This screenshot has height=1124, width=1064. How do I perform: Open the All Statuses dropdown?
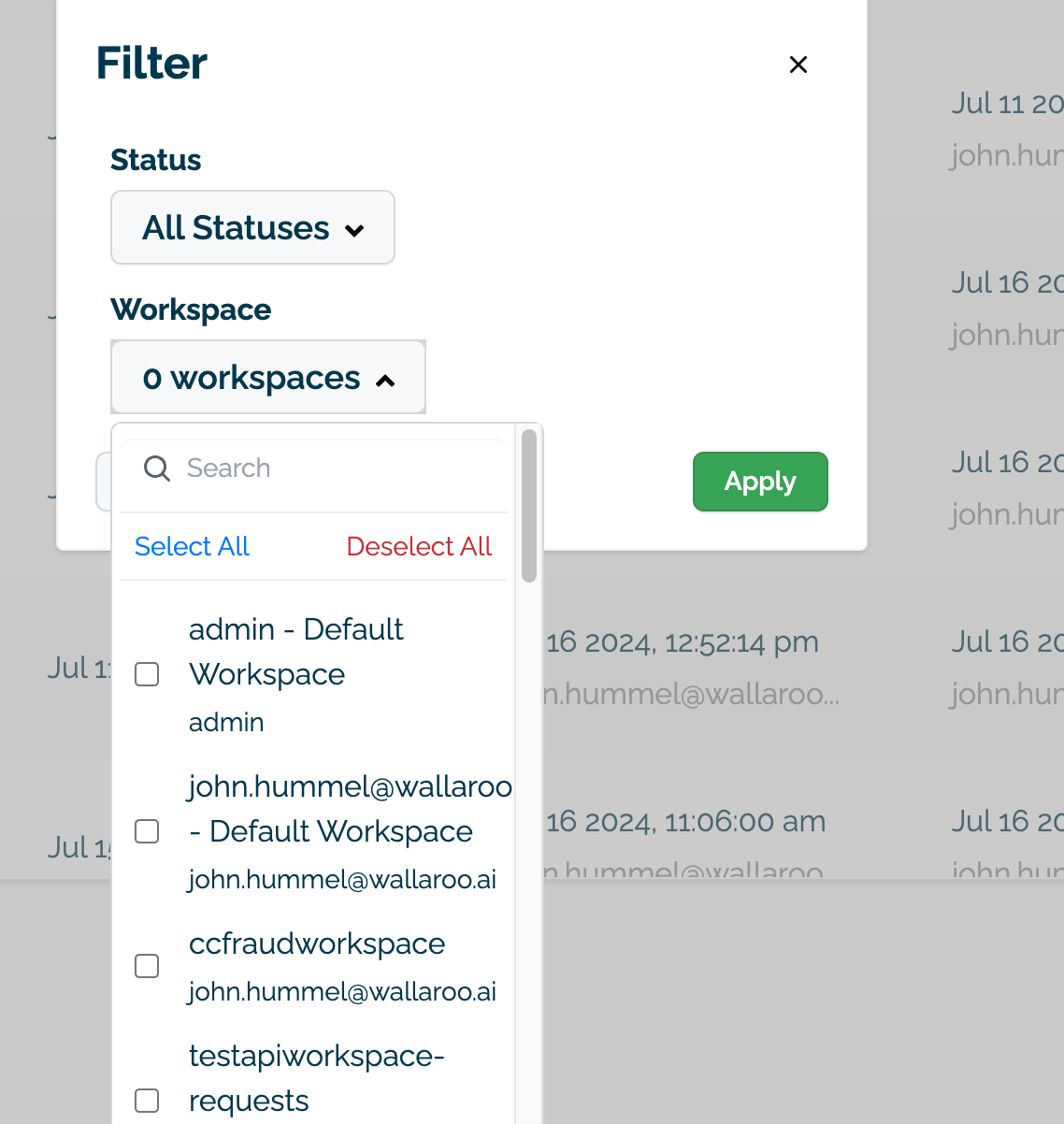tap(252, 228)
